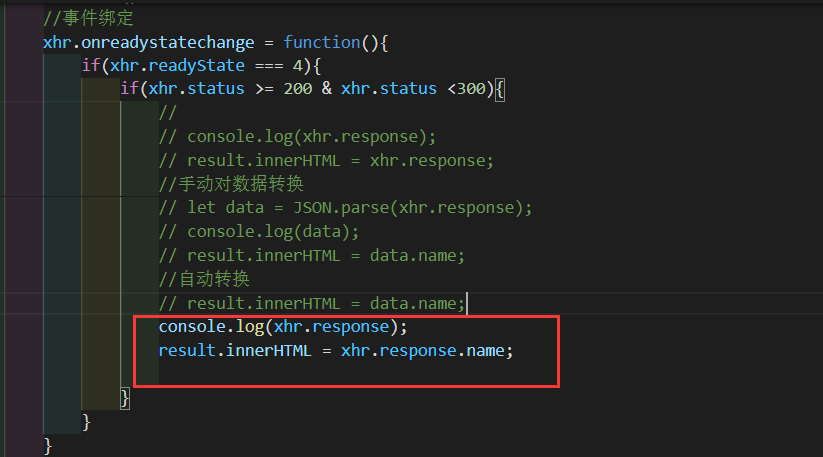Click the & operator between status checks
The height and width of the screenshot is (457, 823).
[326, 89]
